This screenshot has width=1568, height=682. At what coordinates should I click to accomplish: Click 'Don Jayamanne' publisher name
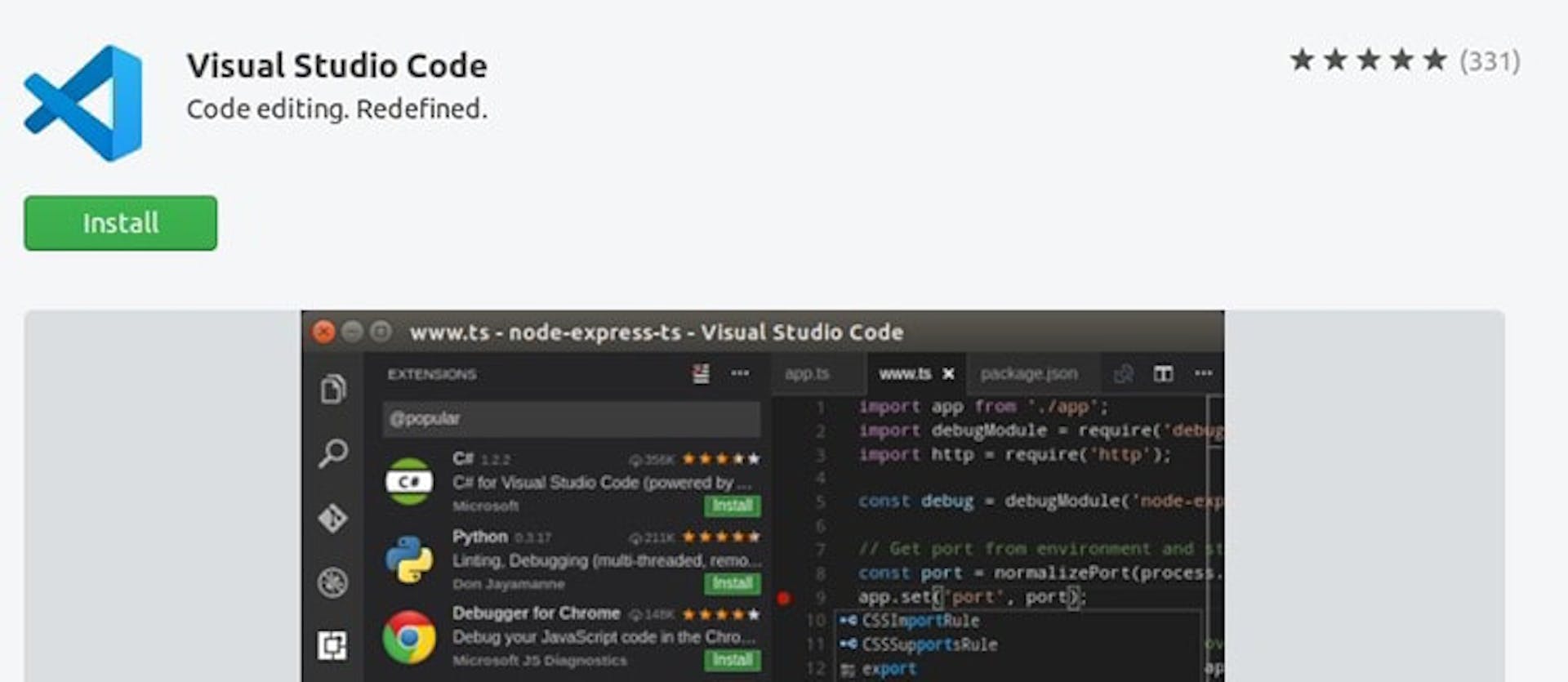509,584
